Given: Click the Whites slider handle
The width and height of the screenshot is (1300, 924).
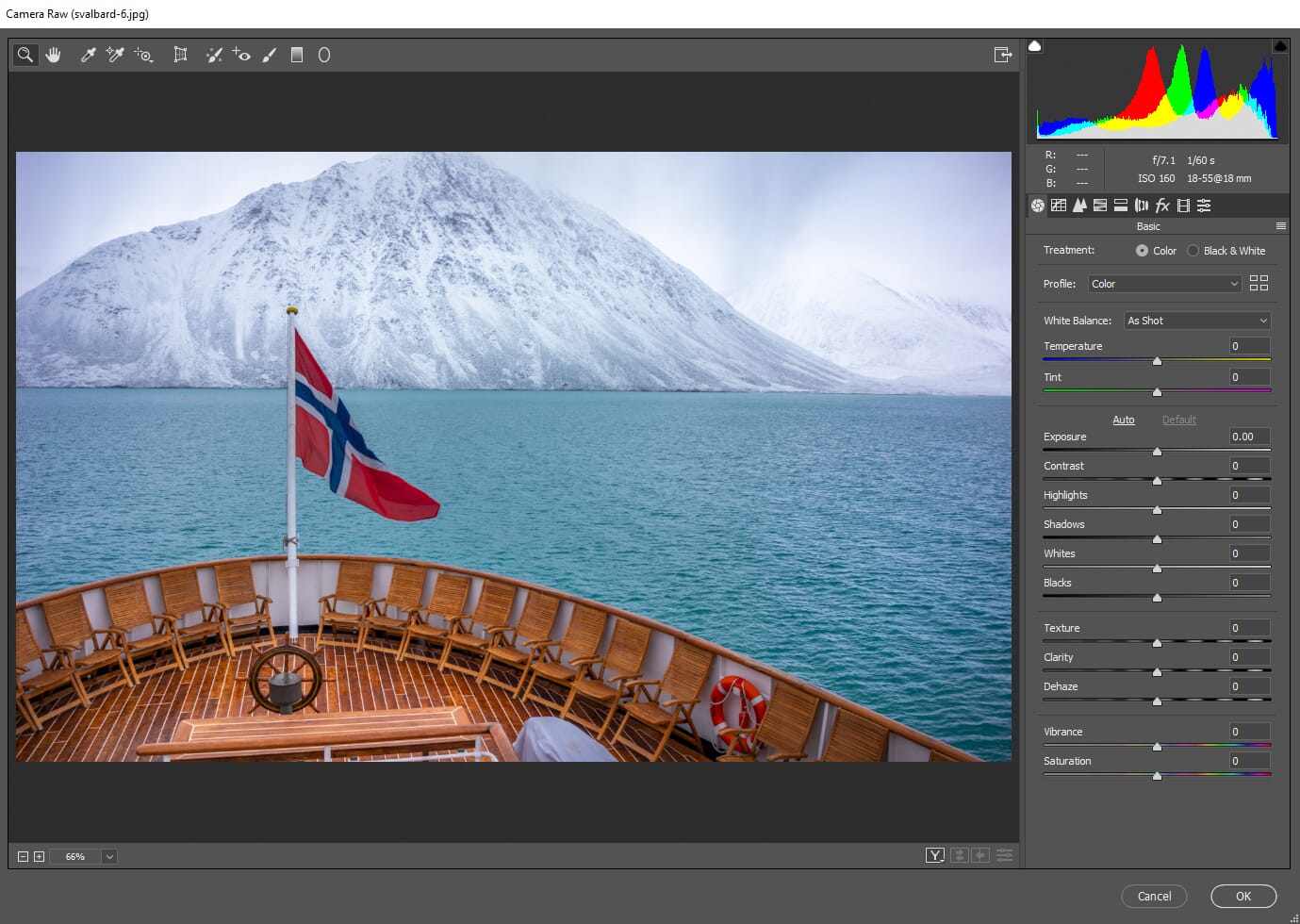Looking at the screenshot, I should pyautogui.click(x=1157, y=569).
